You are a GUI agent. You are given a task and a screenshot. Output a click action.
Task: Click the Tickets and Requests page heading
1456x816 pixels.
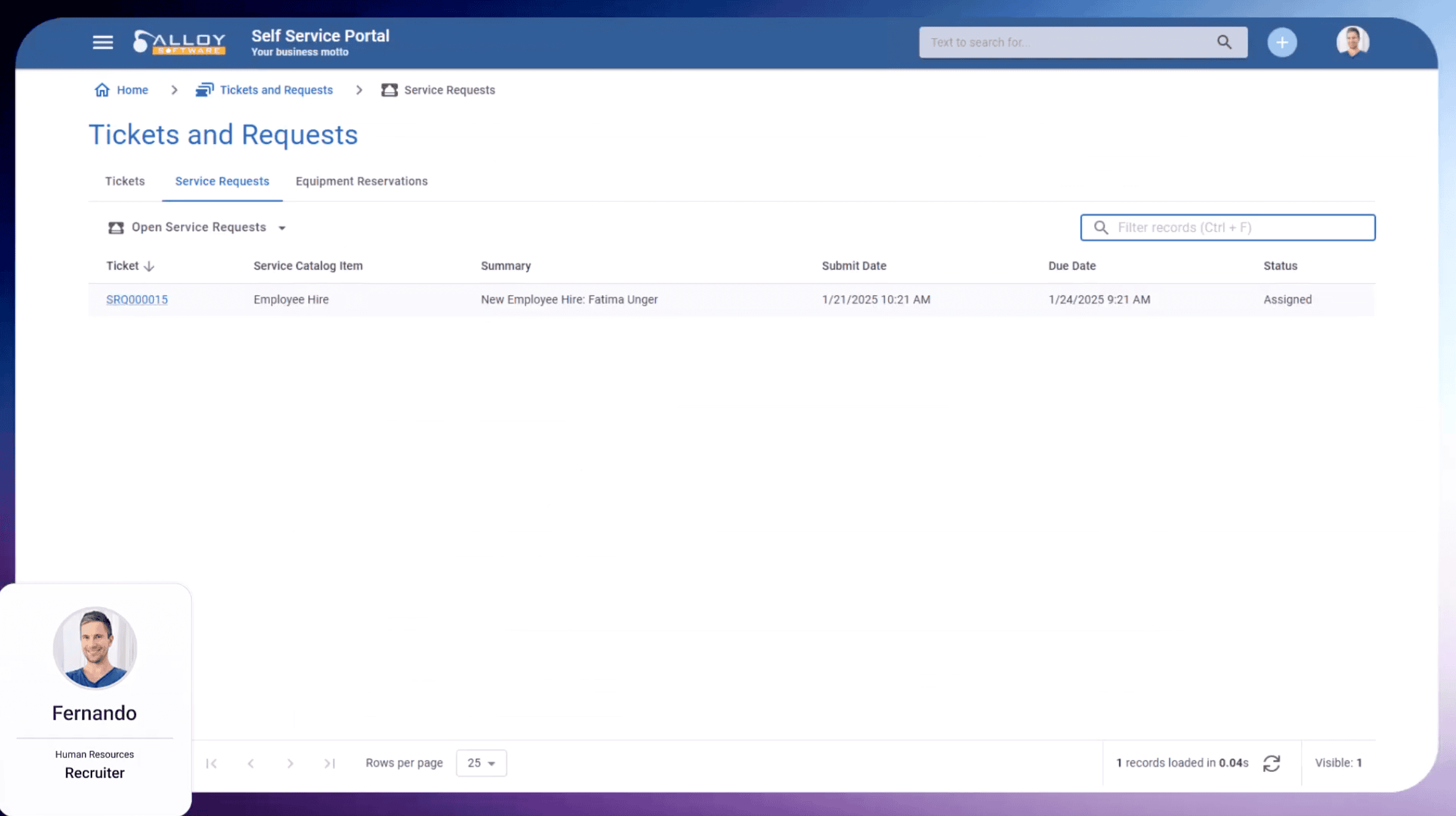pyautogui.click(x=223, y=135)
